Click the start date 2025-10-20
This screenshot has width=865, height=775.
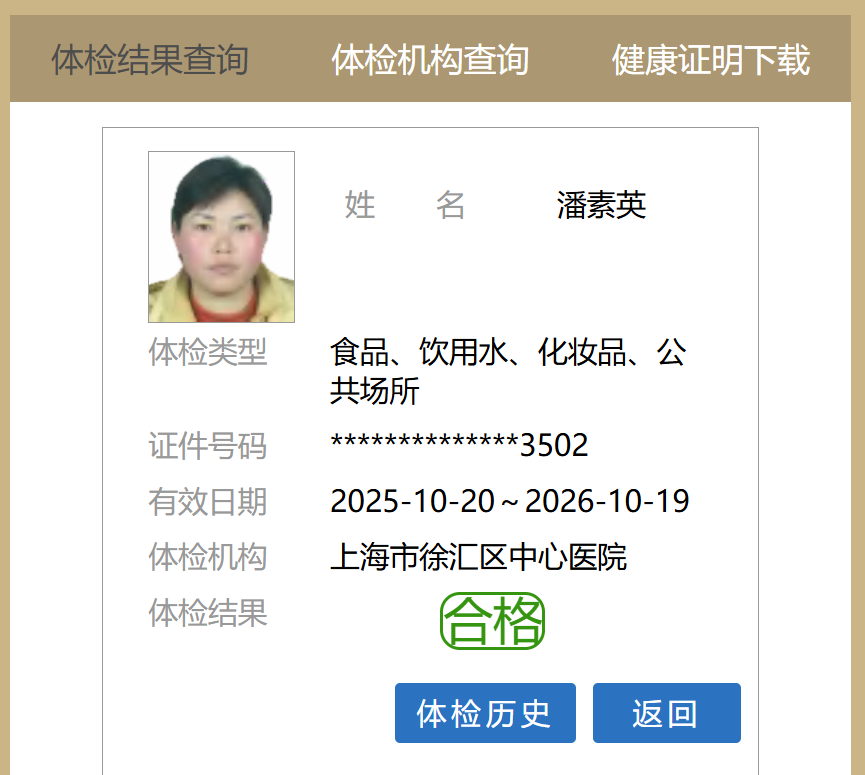click(x=412, y=501)
